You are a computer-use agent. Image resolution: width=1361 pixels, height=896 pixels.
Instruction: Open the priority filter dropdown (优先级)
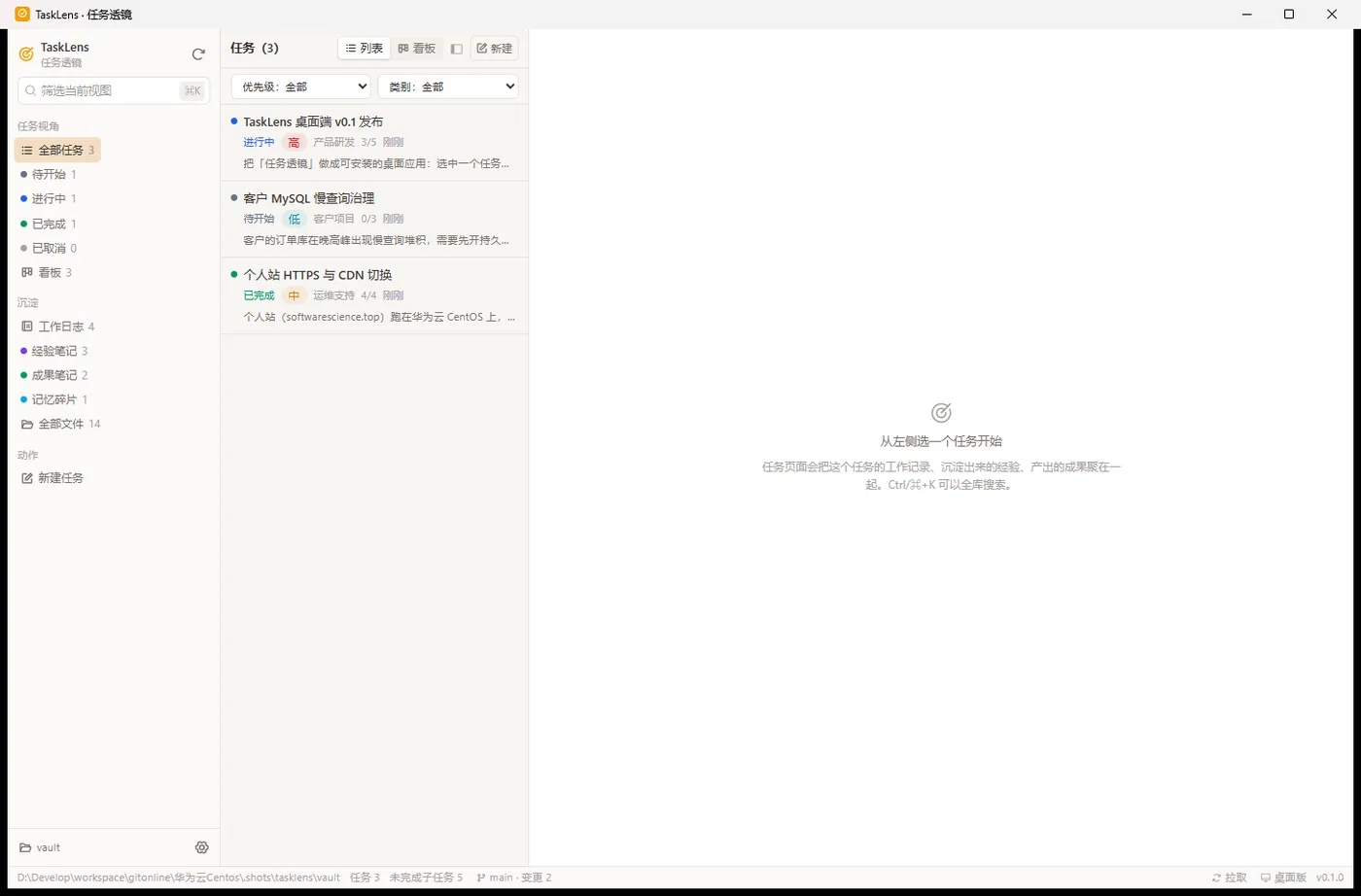click(x=300, y=86)
